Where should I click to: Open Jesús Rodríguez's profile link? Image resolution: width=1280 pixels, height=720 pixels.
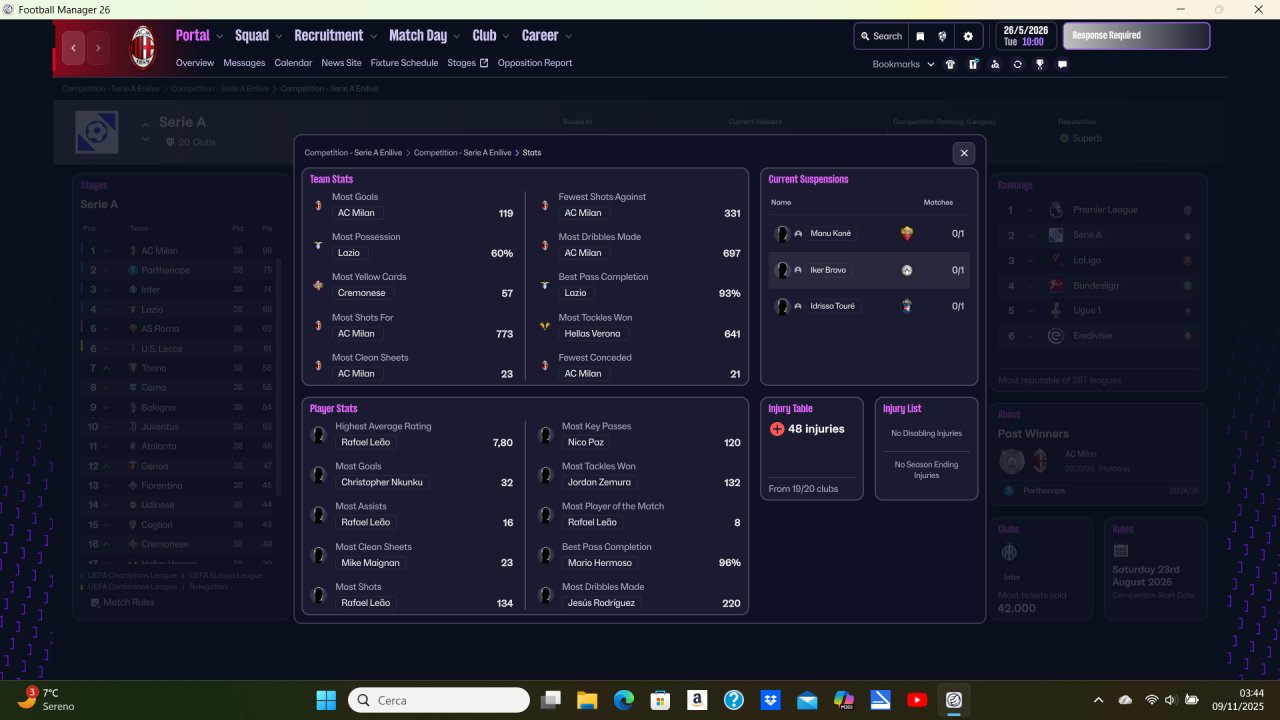601,603
